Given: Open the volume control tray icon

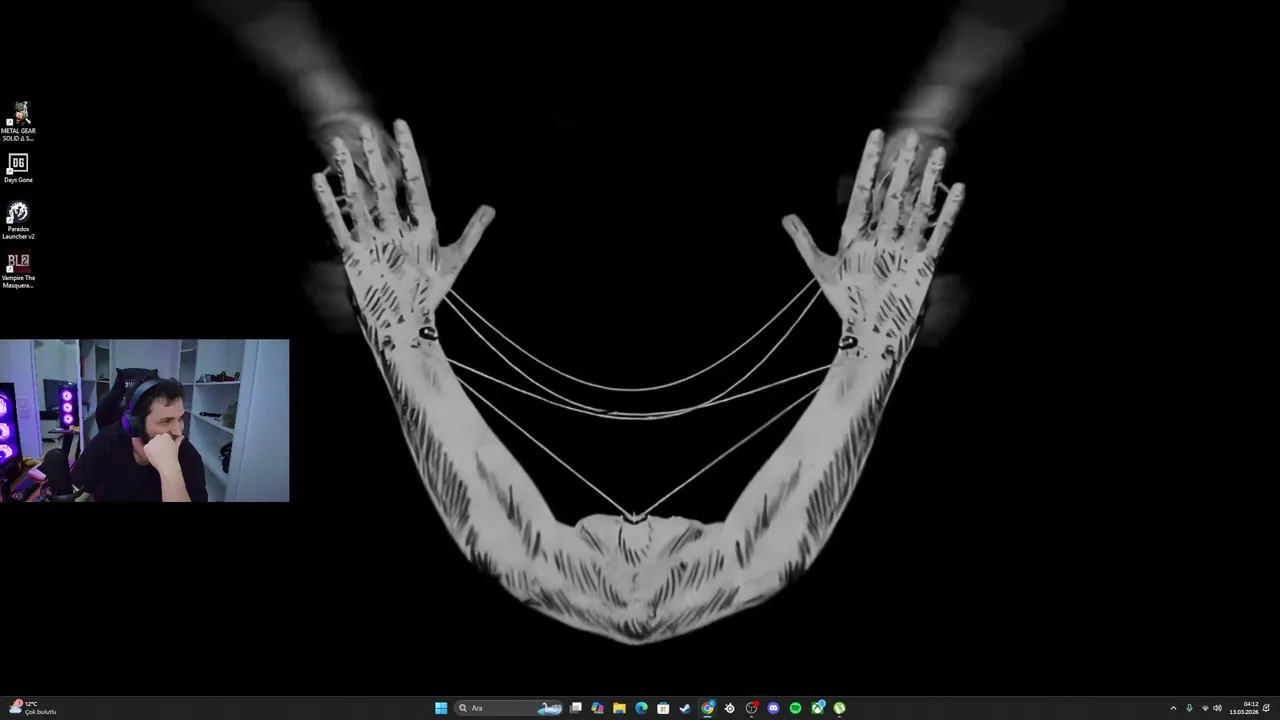Looking at the screenshot, I should click(1217, 708).
